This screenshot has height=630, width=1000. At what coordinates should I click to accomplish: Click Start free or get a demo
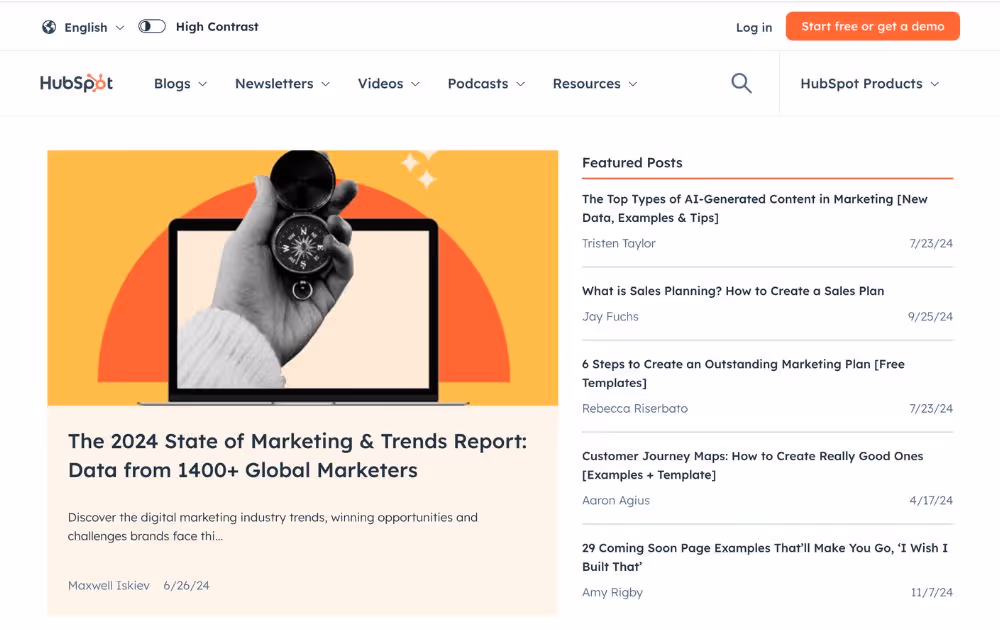pyautogui.click(x=872, y=26)
